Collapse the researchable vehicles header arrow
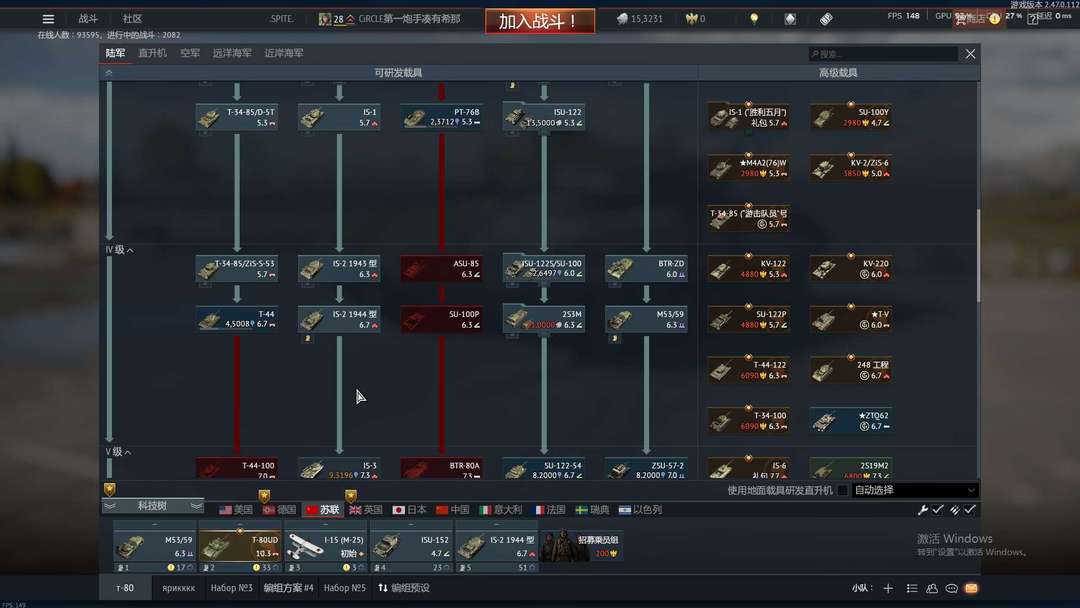Screen dimensions: 1080x608 click(109, 72)
